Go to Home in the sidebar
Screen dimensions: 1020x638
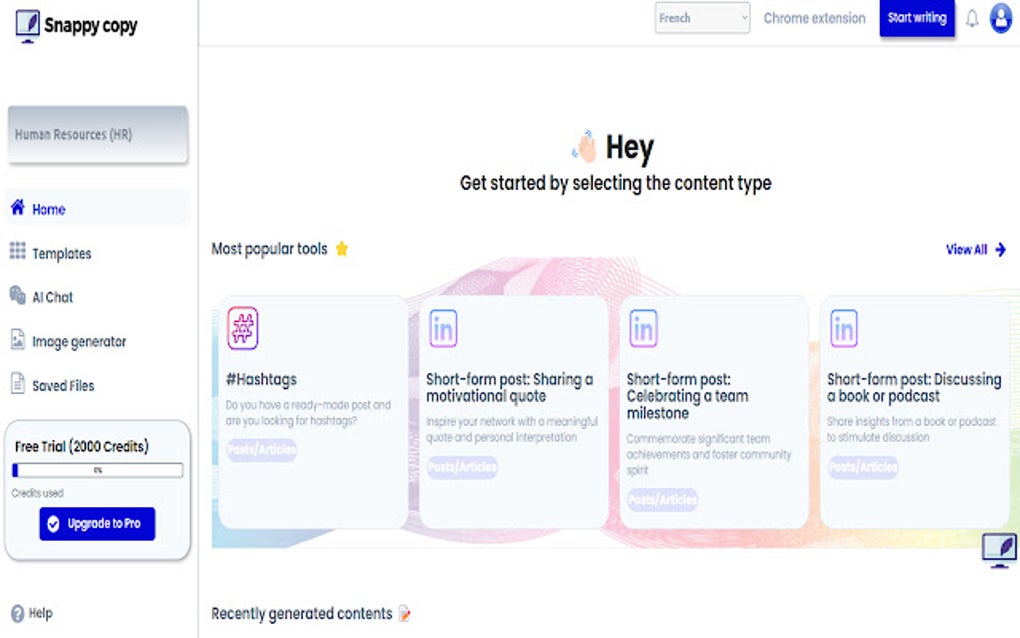point(48,209)
